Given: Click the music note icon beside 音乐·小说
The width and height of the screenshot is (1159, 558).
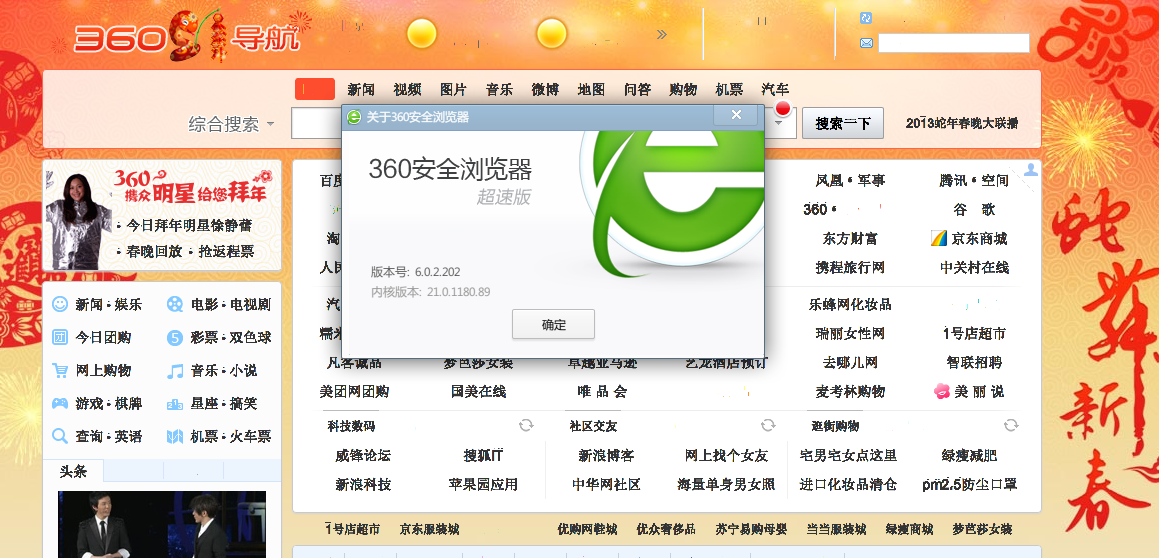Looking at the screenshot, I should tap(174, 370).
